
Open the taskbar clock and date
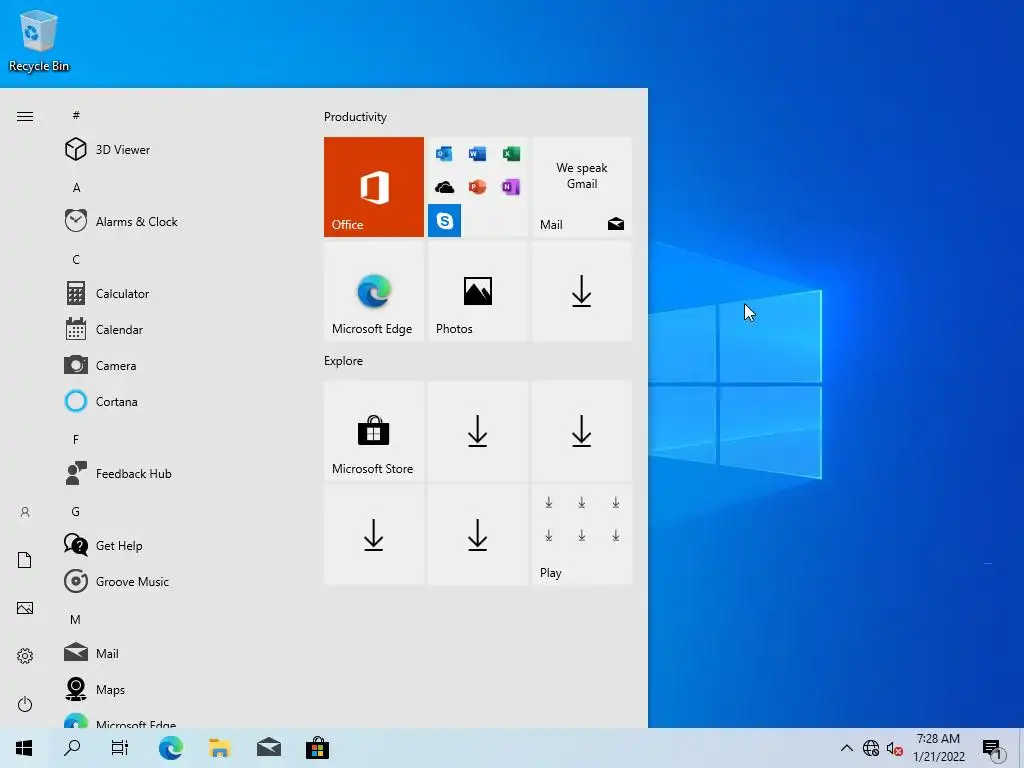click(938, 748)
